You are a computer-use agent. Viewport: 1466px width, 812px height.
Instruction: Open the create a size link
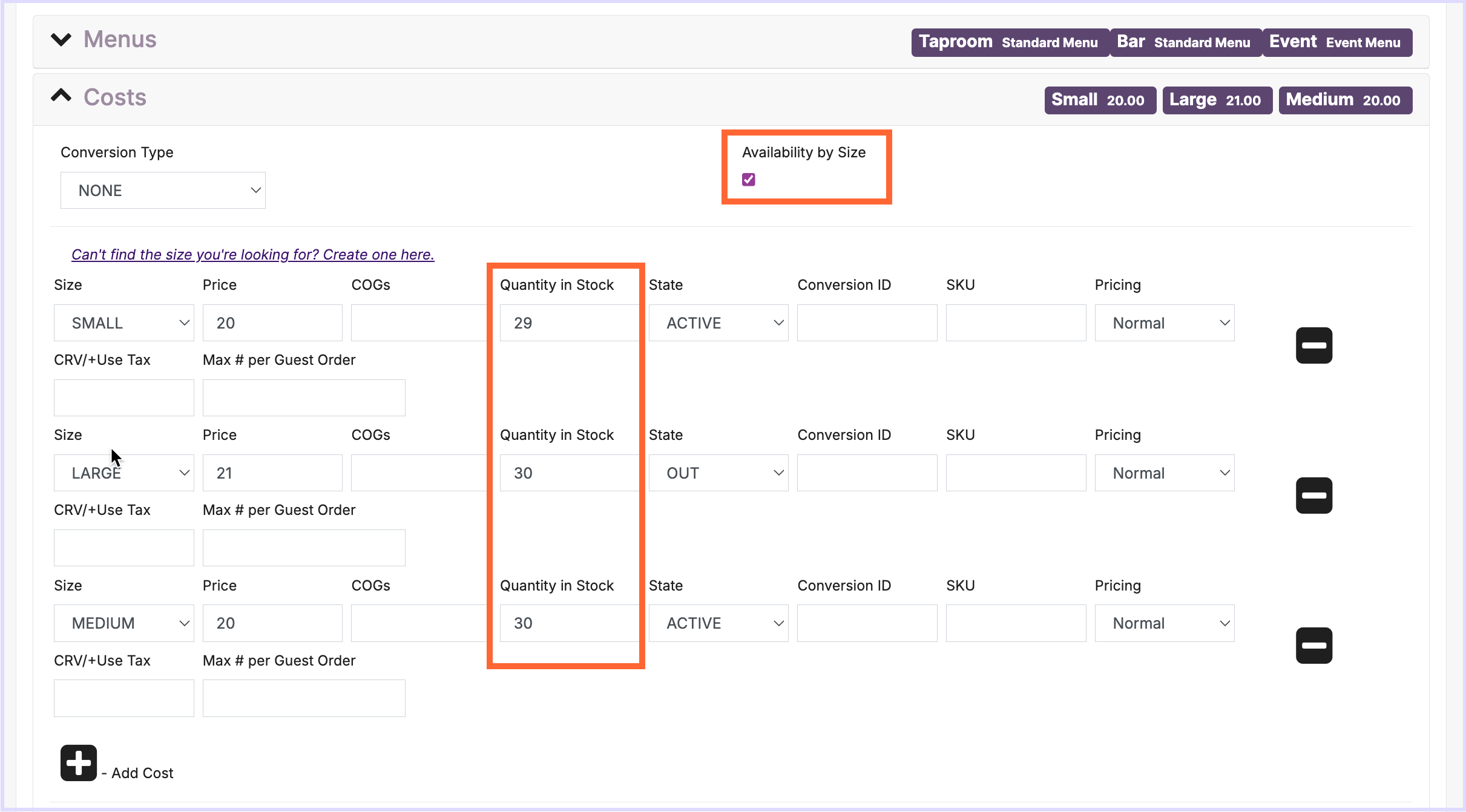pos(253,255)
